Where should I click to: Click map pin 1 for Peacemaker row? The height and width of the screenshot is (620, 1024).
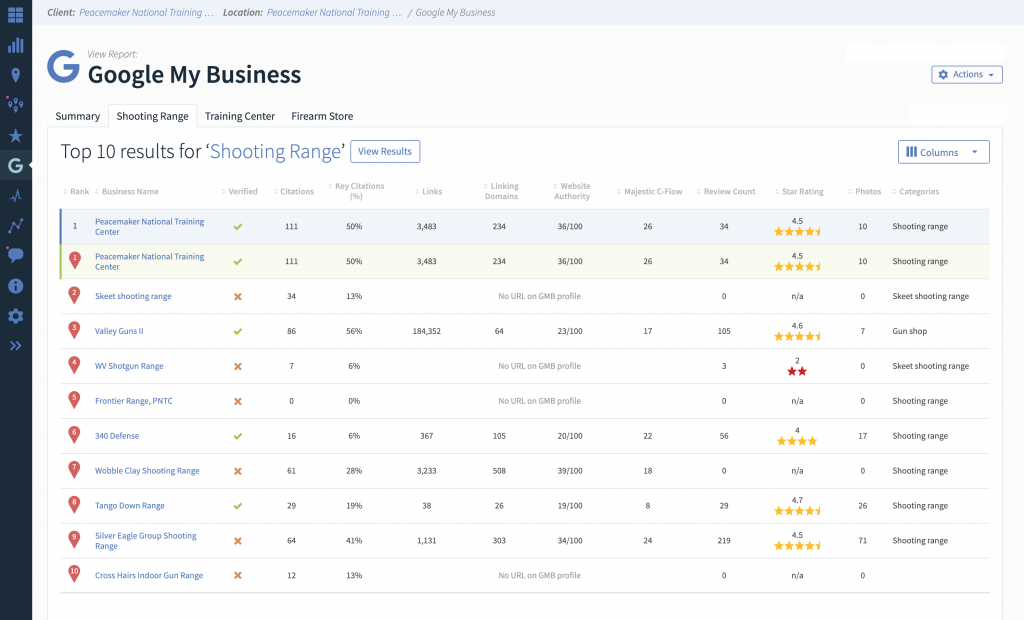[x=74, y=261]
